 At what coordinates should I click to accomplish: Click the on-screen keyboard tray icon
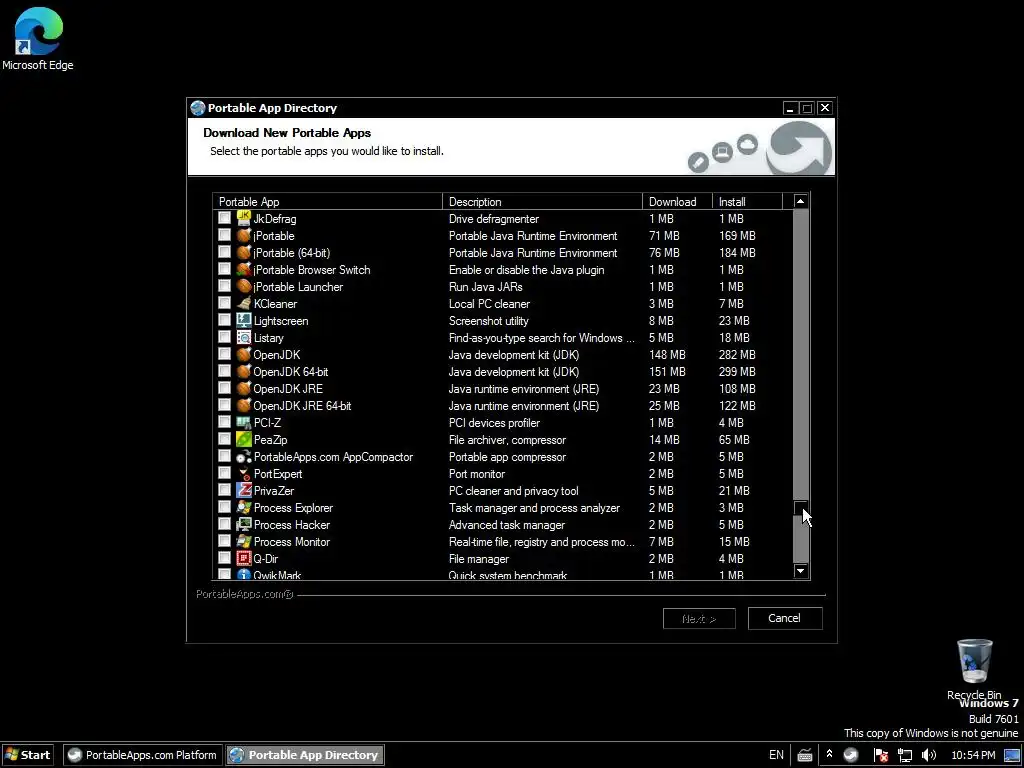(805, 755)
